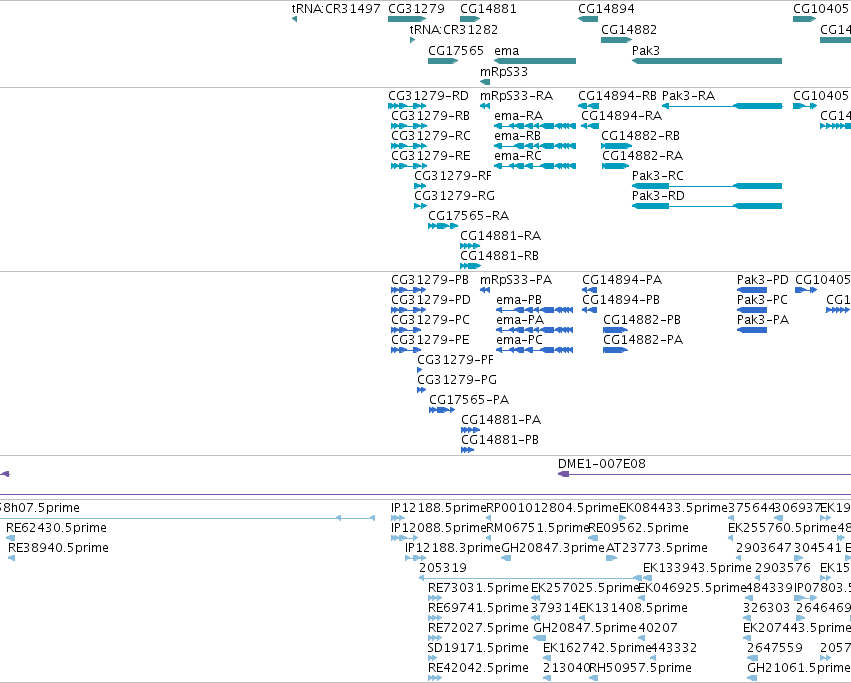The height and width of the screenshot is (683, 851).
Task: Select the CG31279-RG transcript
Action: [420, 206]
